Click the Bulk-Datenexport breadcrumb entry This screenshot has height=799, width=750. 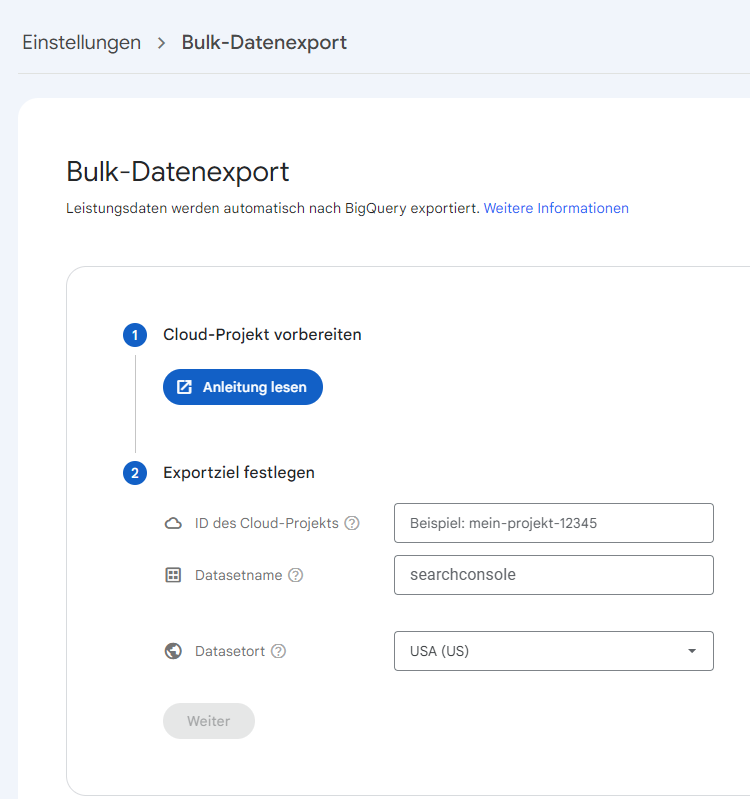(264, 42)
